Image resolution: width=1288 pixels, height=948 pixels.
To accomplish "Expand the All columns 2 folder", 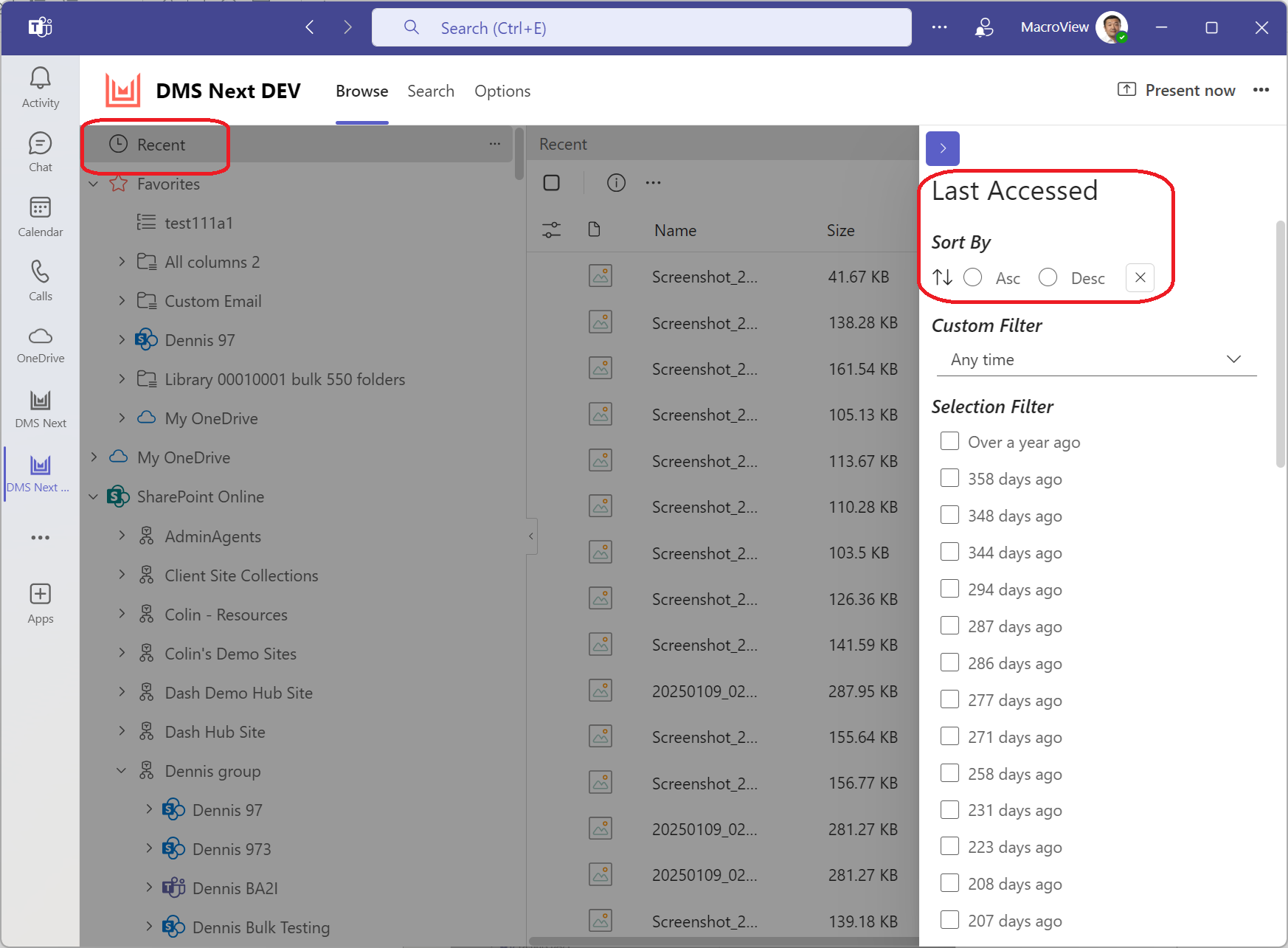I will 122,261.
